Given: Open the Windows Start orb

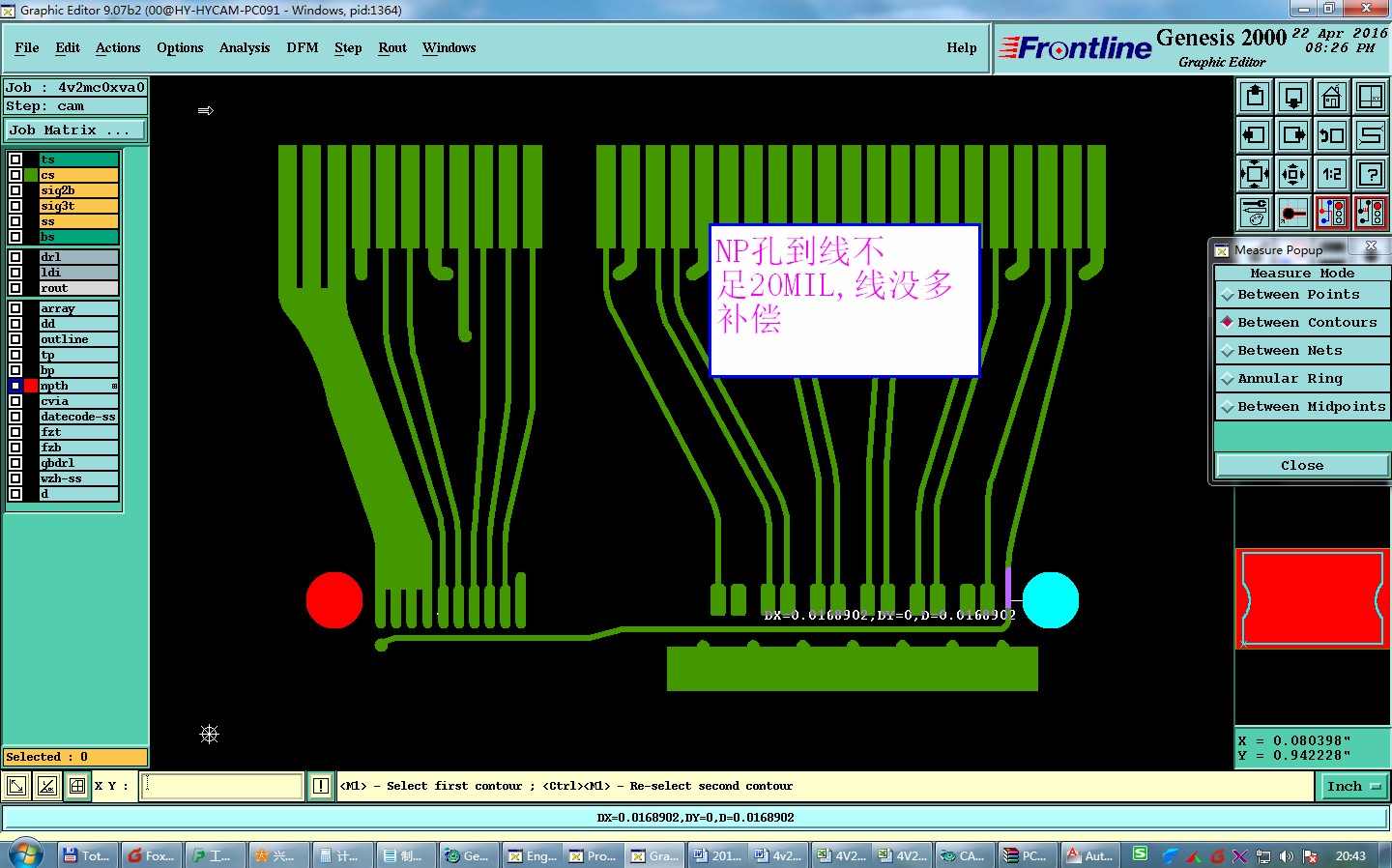Looking at the screenshot, I should coord(25,854).
